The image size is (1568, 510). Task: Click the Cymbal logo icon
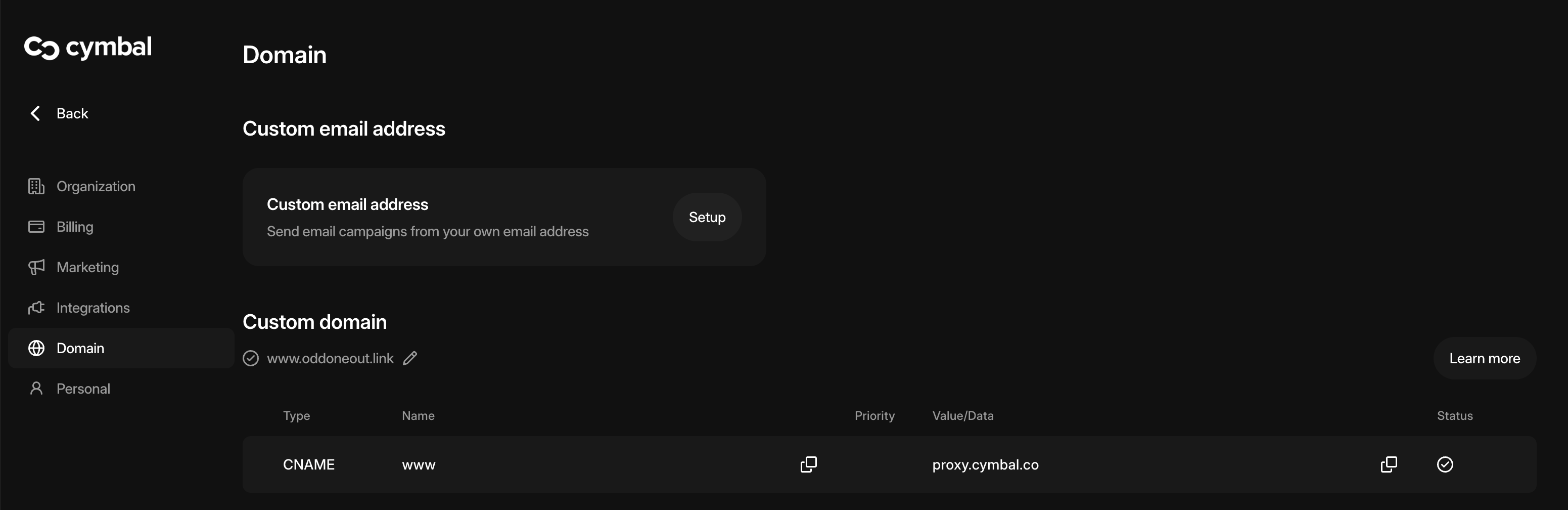[x=41, y=48]
